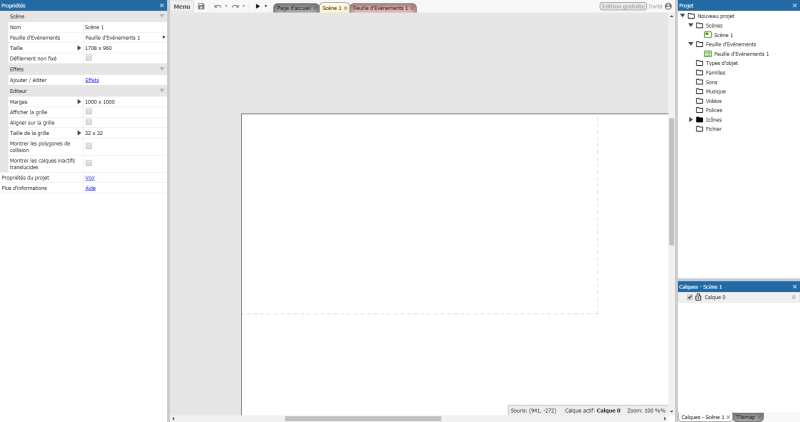Click the Undo arrow icon
The image size is (800, 422).
pos(218,7)
